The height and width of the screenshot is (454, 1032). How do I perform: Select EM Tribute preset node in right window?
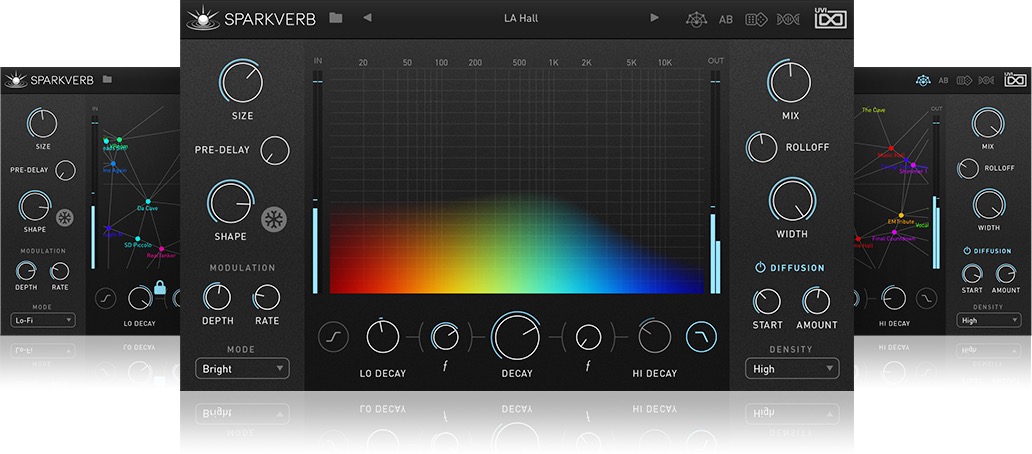tap(901, 216)
